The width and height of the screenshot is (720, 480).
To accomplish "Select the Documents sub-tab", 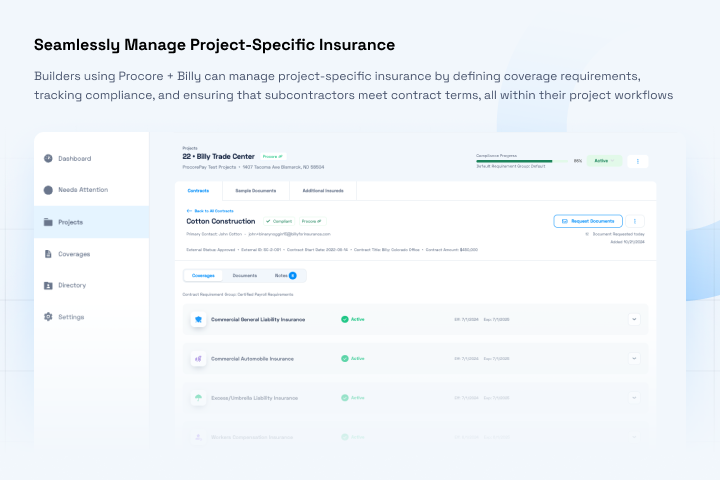I will point(245,276).
